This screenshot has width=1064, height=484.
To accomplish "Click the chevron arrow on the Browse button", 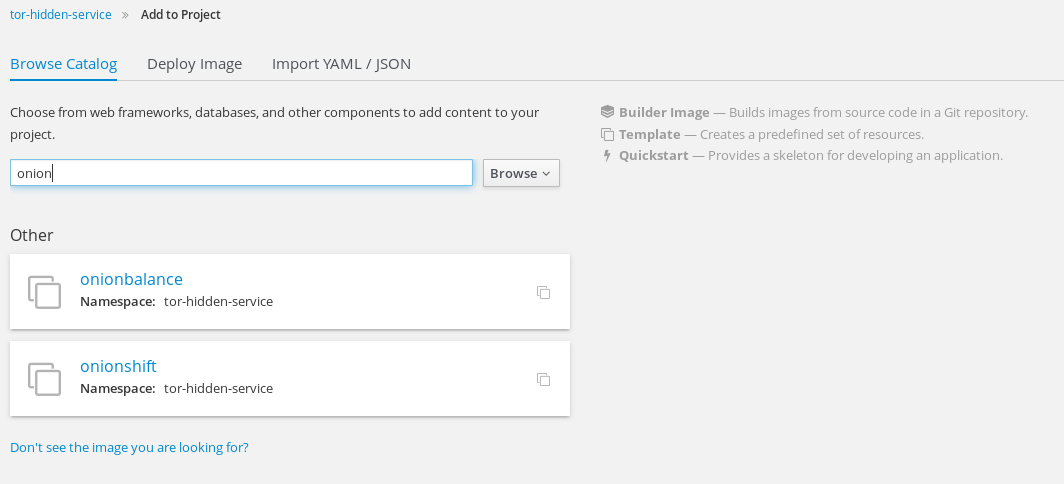I will pyautogui.click(x=546, y=174).
